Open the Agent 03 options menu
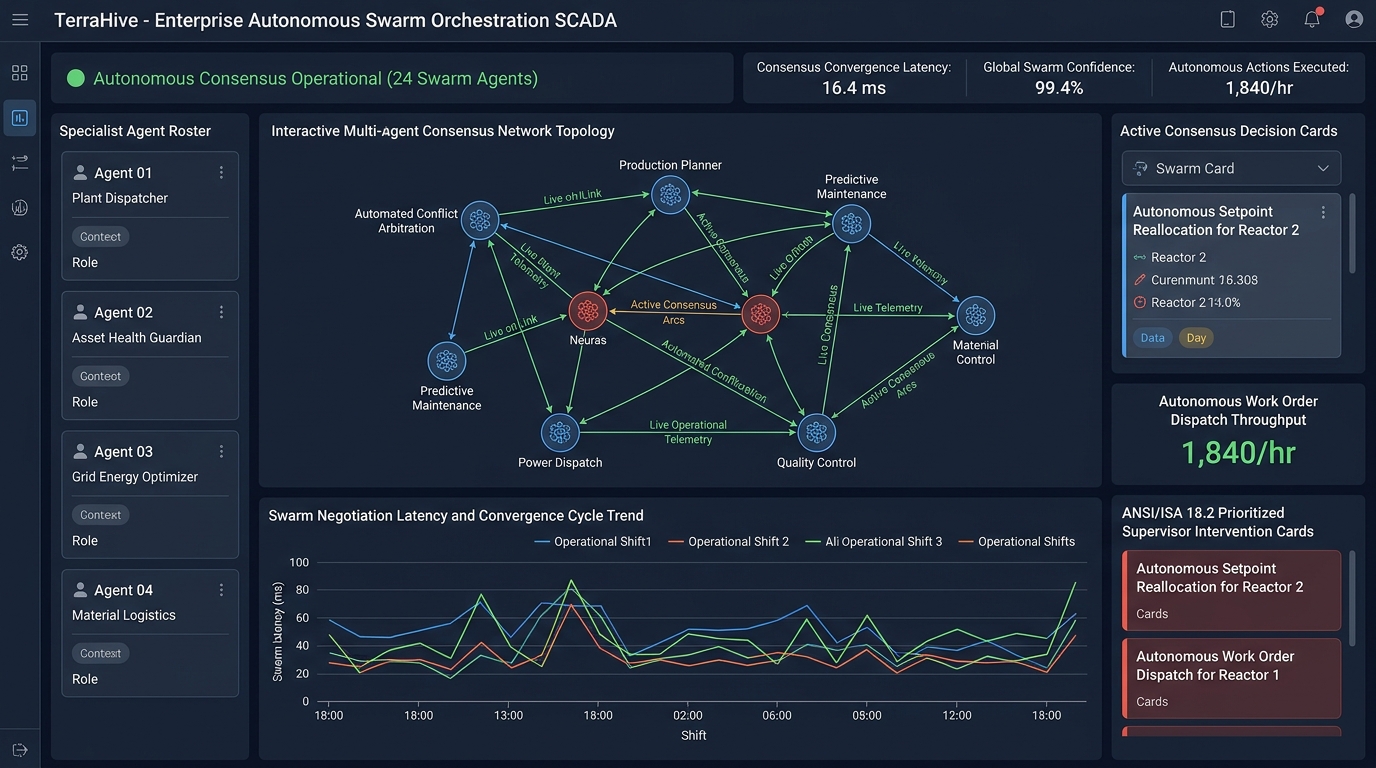Viewport: 1376px width, 768px height. click(221, 451)
